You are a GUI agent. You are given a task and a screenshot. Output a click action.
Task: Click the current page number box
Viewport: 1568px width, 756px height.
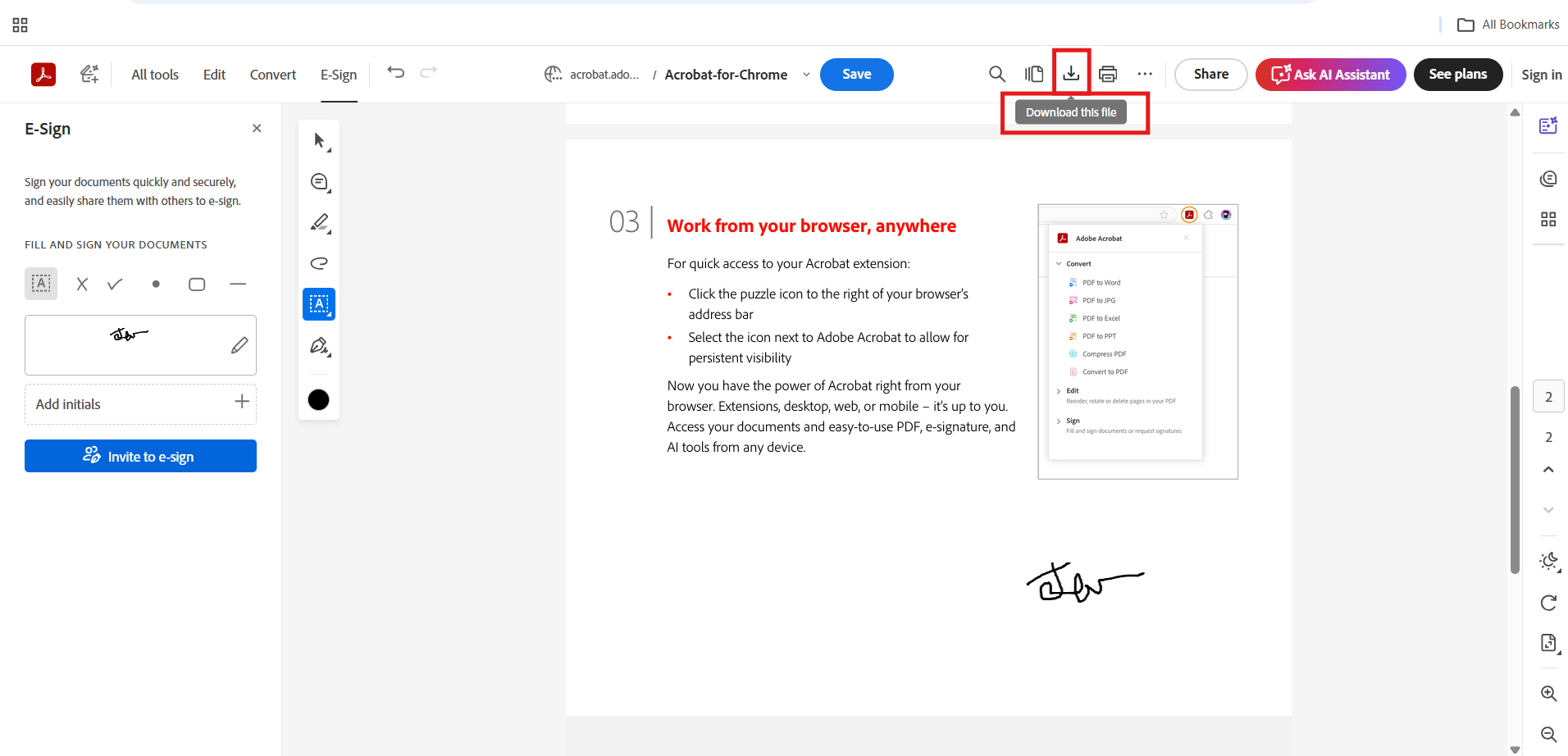[1548, 397]
